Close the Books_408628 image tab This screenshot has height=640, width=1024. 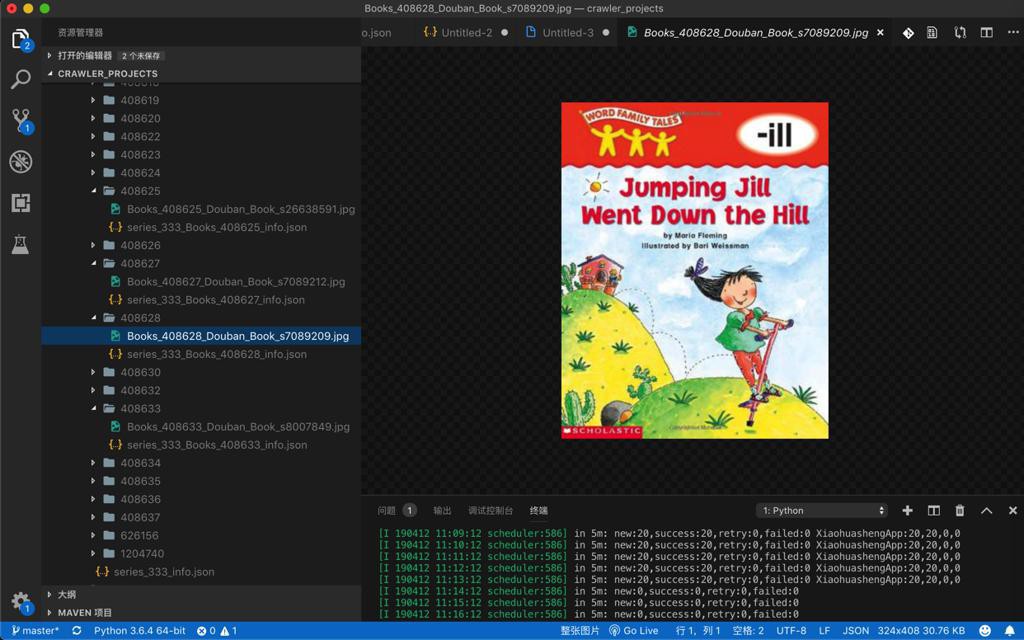click(880, 33)
